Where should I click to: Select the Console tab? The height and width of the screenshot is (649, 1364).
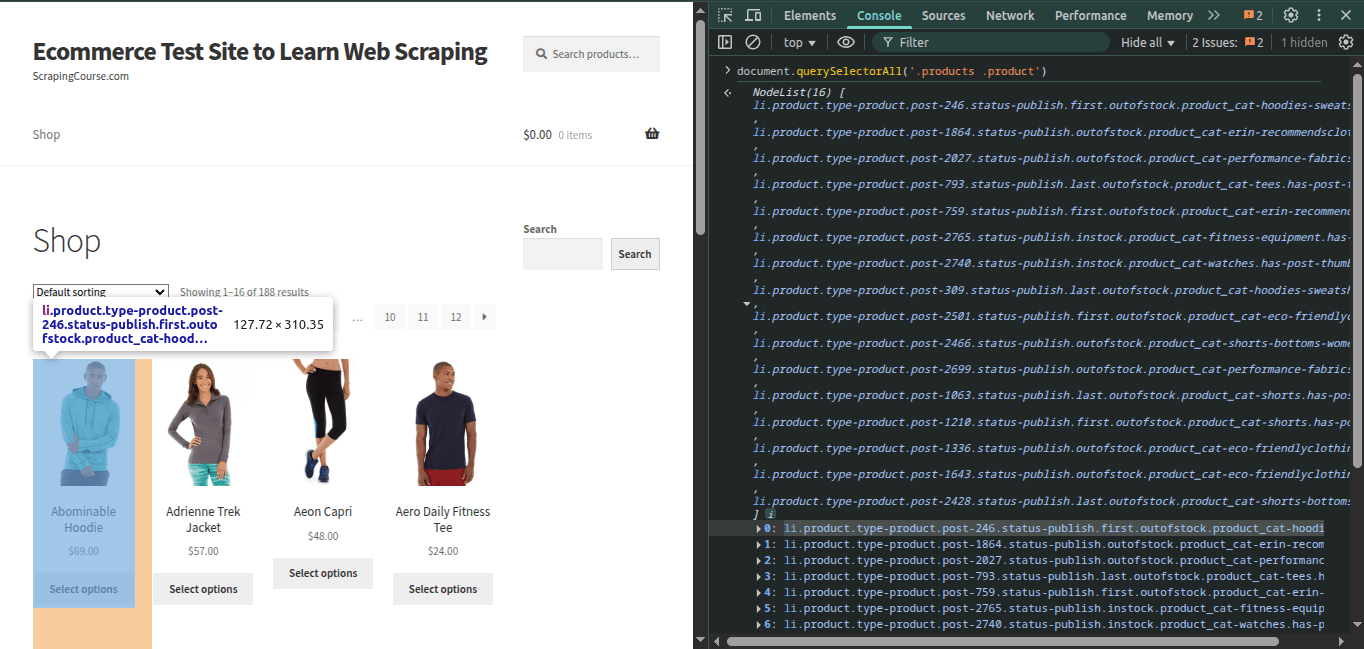pos(879,15)
